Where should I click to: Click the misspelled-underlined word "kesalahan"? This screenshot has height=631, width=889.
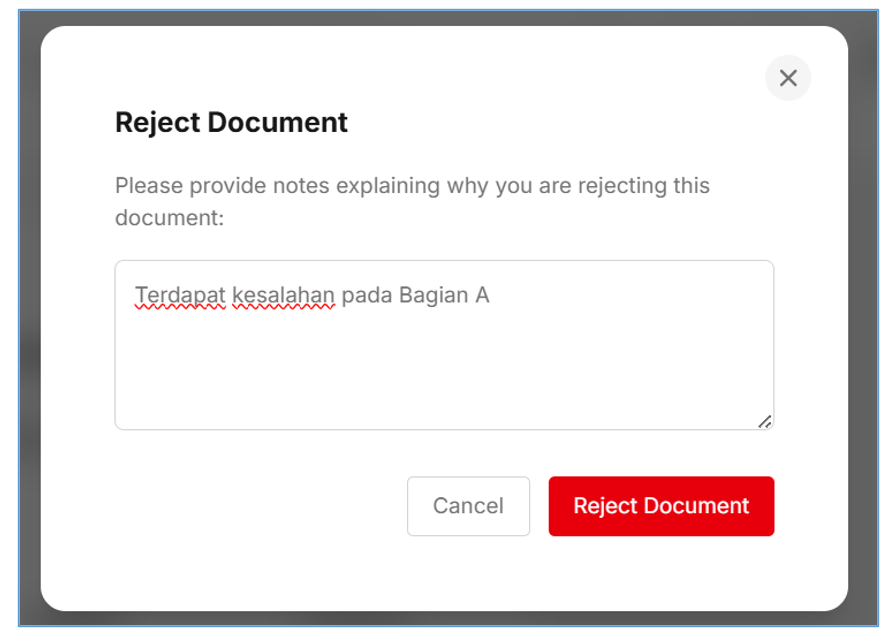point(283,295)
